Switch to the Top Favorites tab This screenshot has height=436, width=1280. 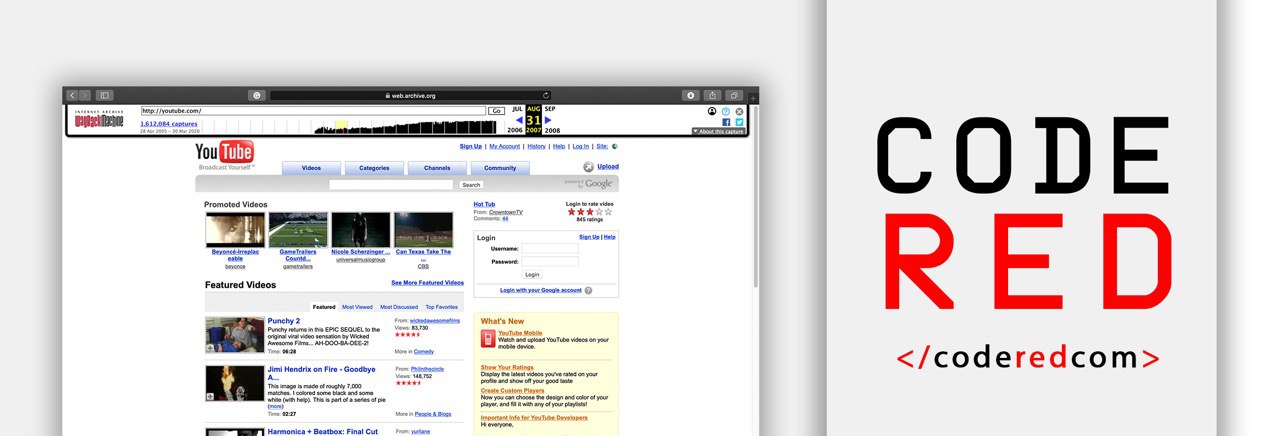click(x=441, y=307)
